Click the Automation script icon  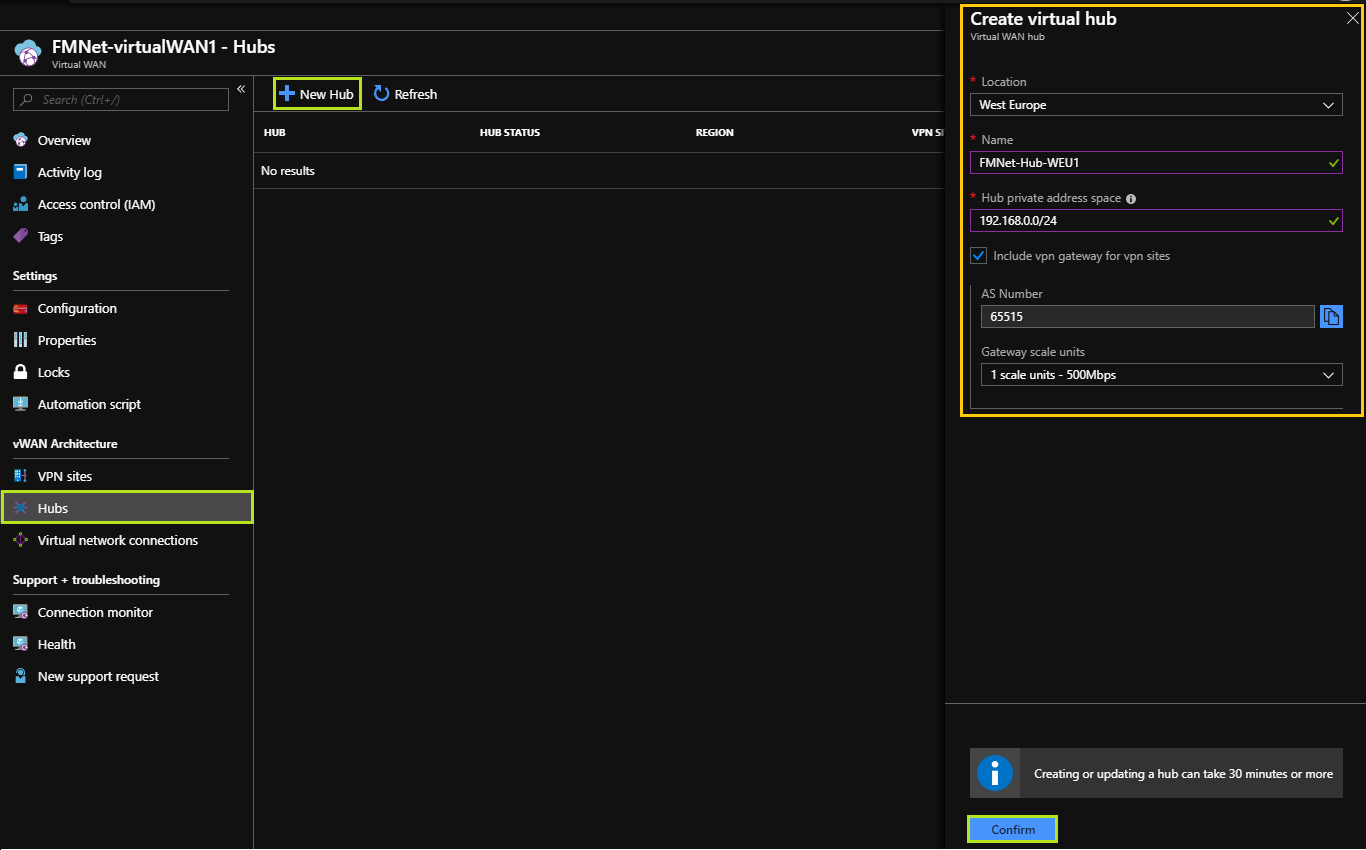pyautogui.click(x=20, y=404)
